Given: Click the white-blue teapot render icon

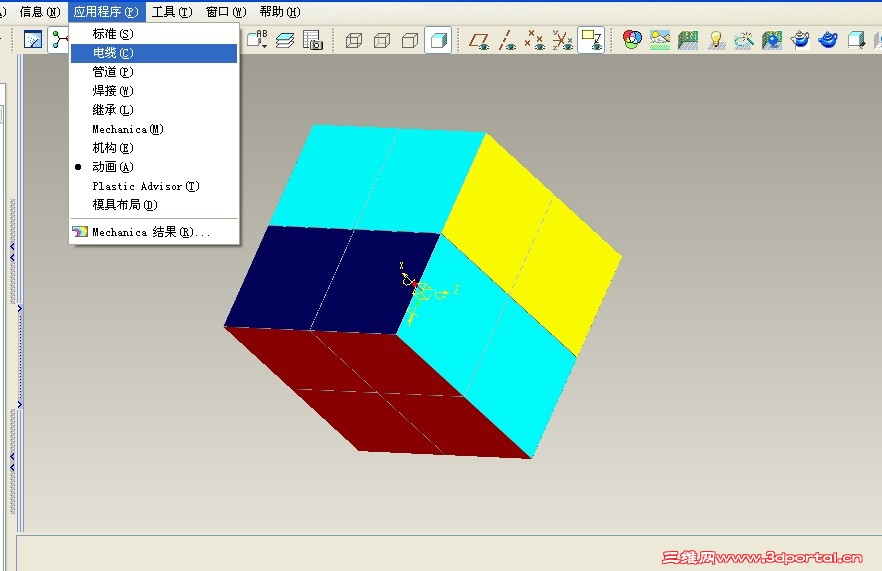Looking at the screenshot, I should tap(800, 40).
